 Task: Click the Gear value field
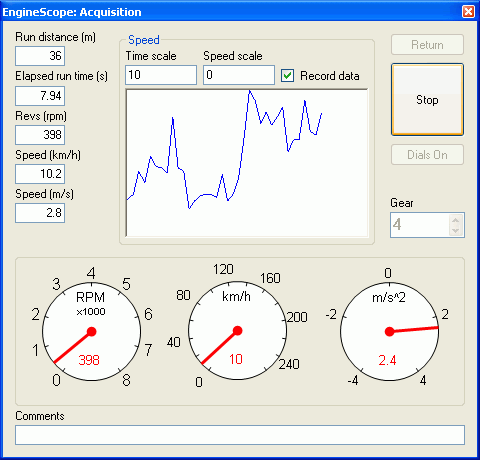point(420,225)
